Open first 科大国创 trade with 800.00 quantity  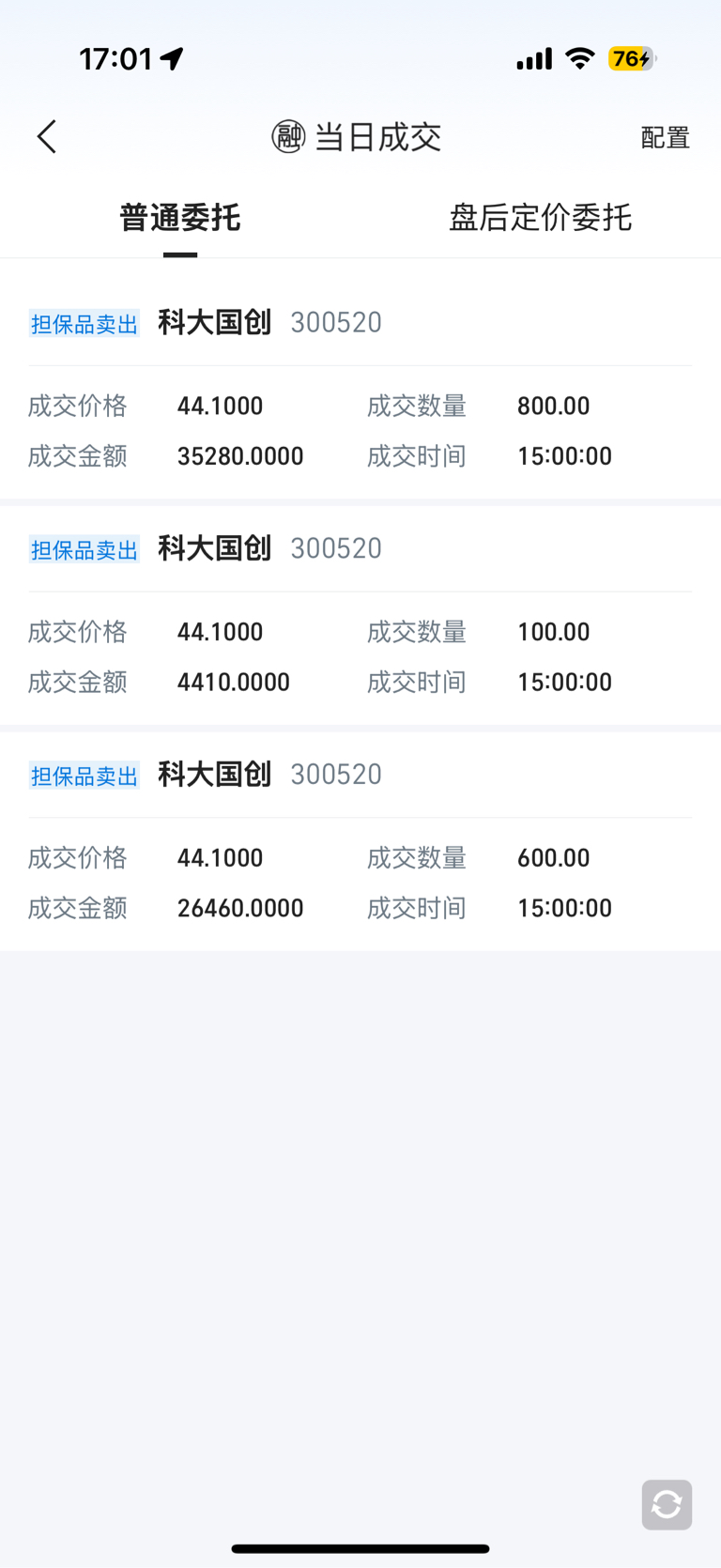pyautogui.click(x=360, y=386)
